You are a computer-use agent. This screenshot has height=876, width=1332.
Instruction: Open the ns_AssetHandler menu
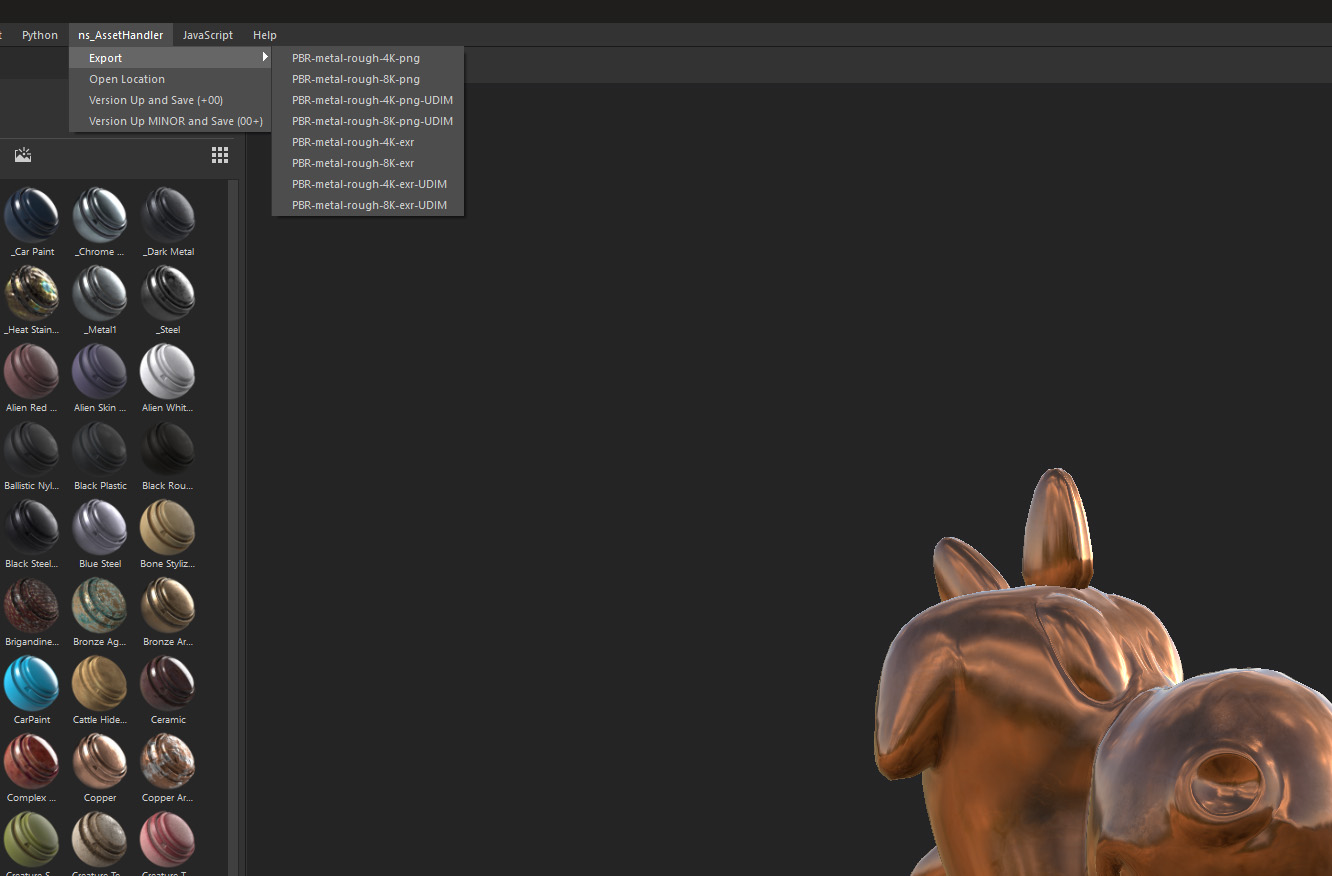(x=120, y=34)
